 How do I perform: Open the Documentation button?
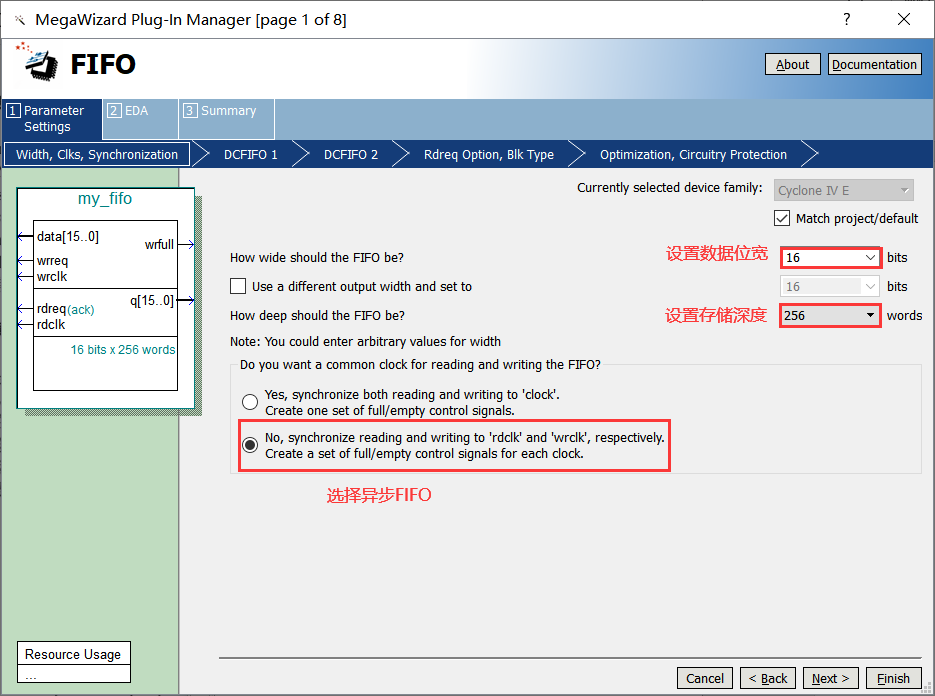point(874,64)
